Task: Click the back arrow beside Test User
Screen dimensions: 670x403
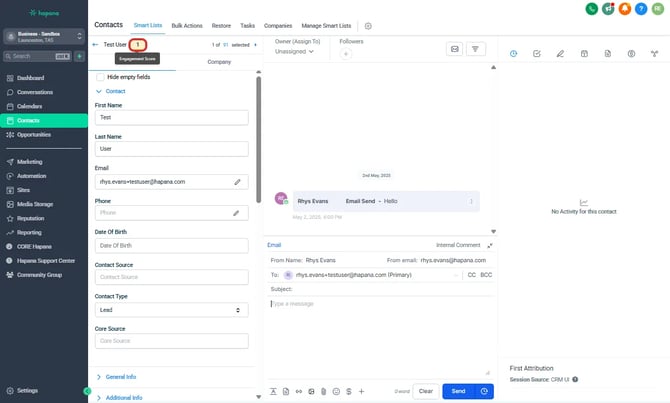Action: point(96,45)
